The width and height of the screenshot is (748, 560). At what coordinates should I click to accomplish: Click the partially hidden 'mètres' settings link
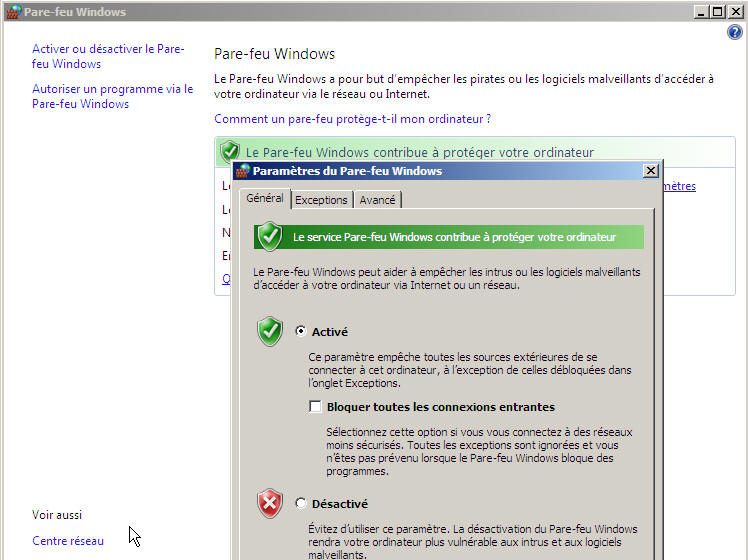[679, 186]
